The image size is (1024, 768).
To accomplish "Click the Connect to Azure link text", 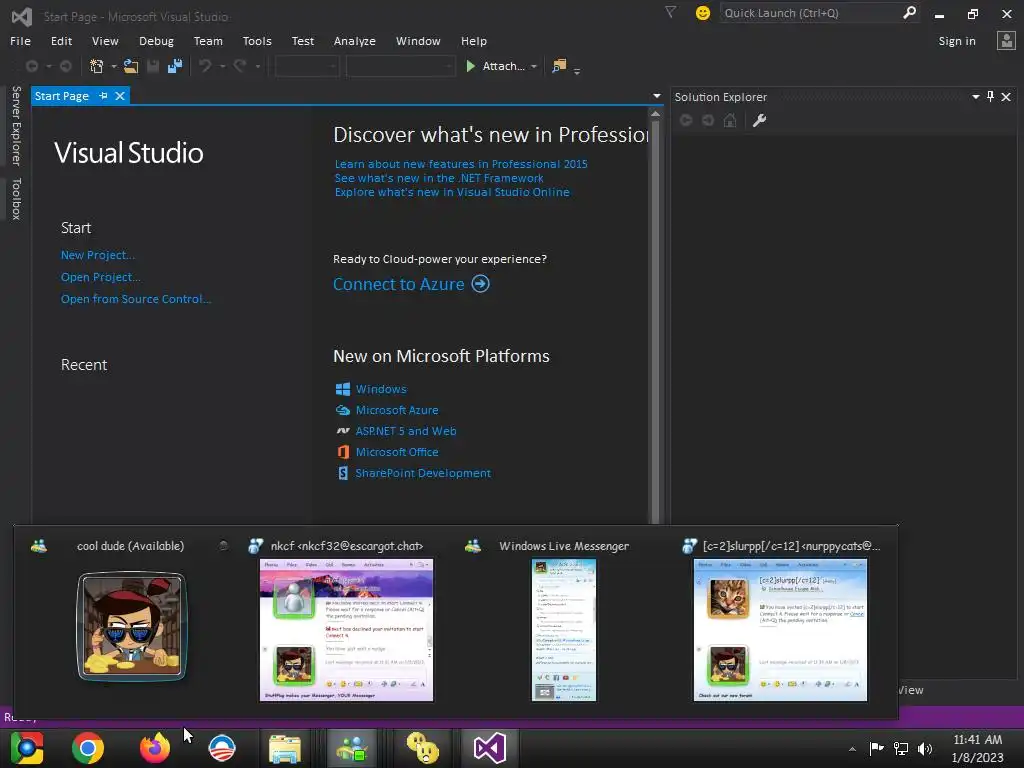I will pyautogui.click(x=399, y=284).
